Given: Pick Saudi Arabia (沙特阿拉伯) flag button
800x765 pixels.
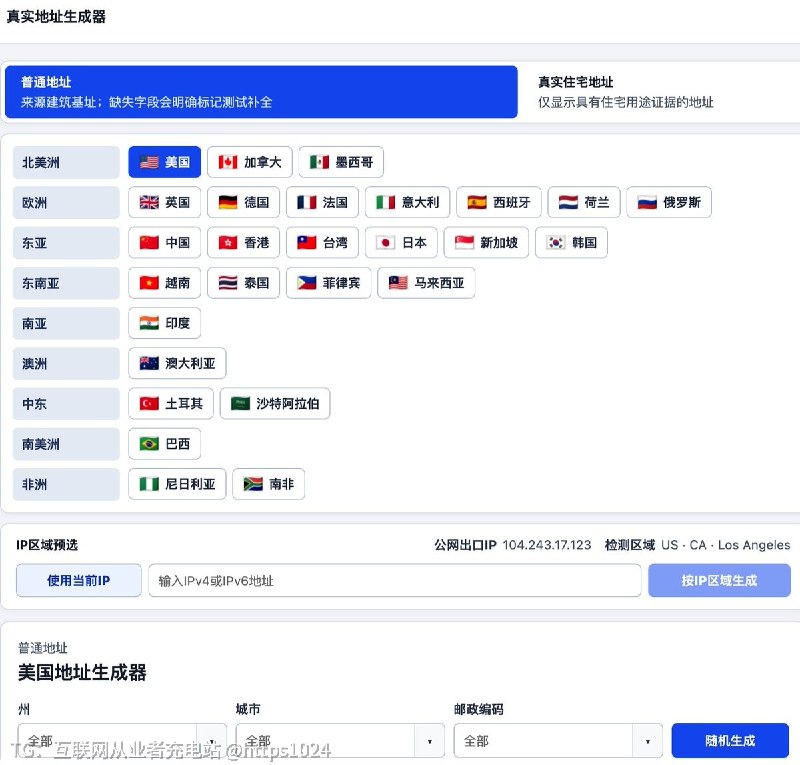Looking at the screenshot, I should [275, 404].
